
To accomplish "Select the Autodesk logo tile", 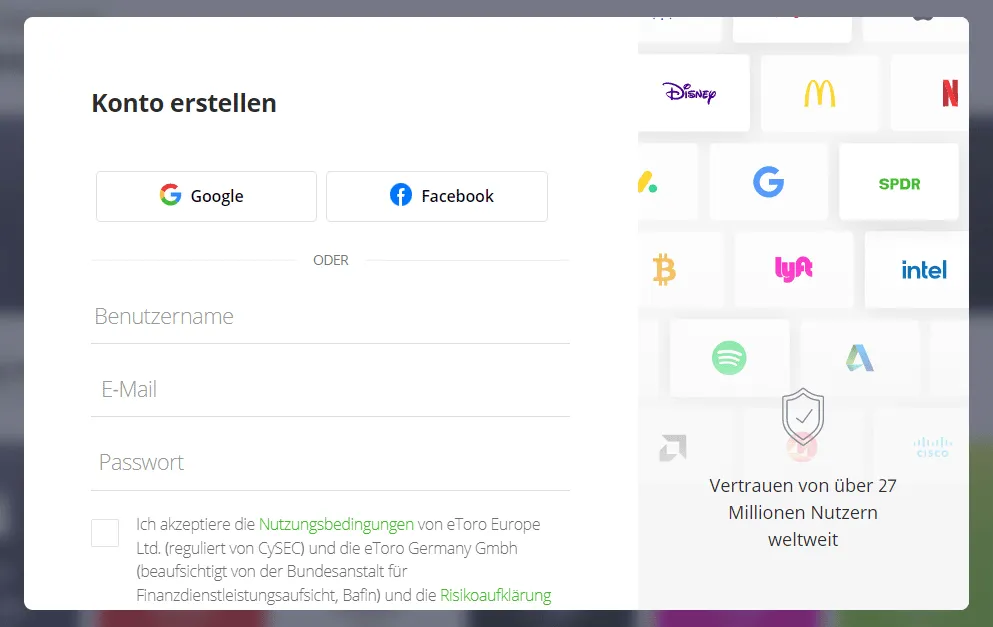I will coord(858,358).
